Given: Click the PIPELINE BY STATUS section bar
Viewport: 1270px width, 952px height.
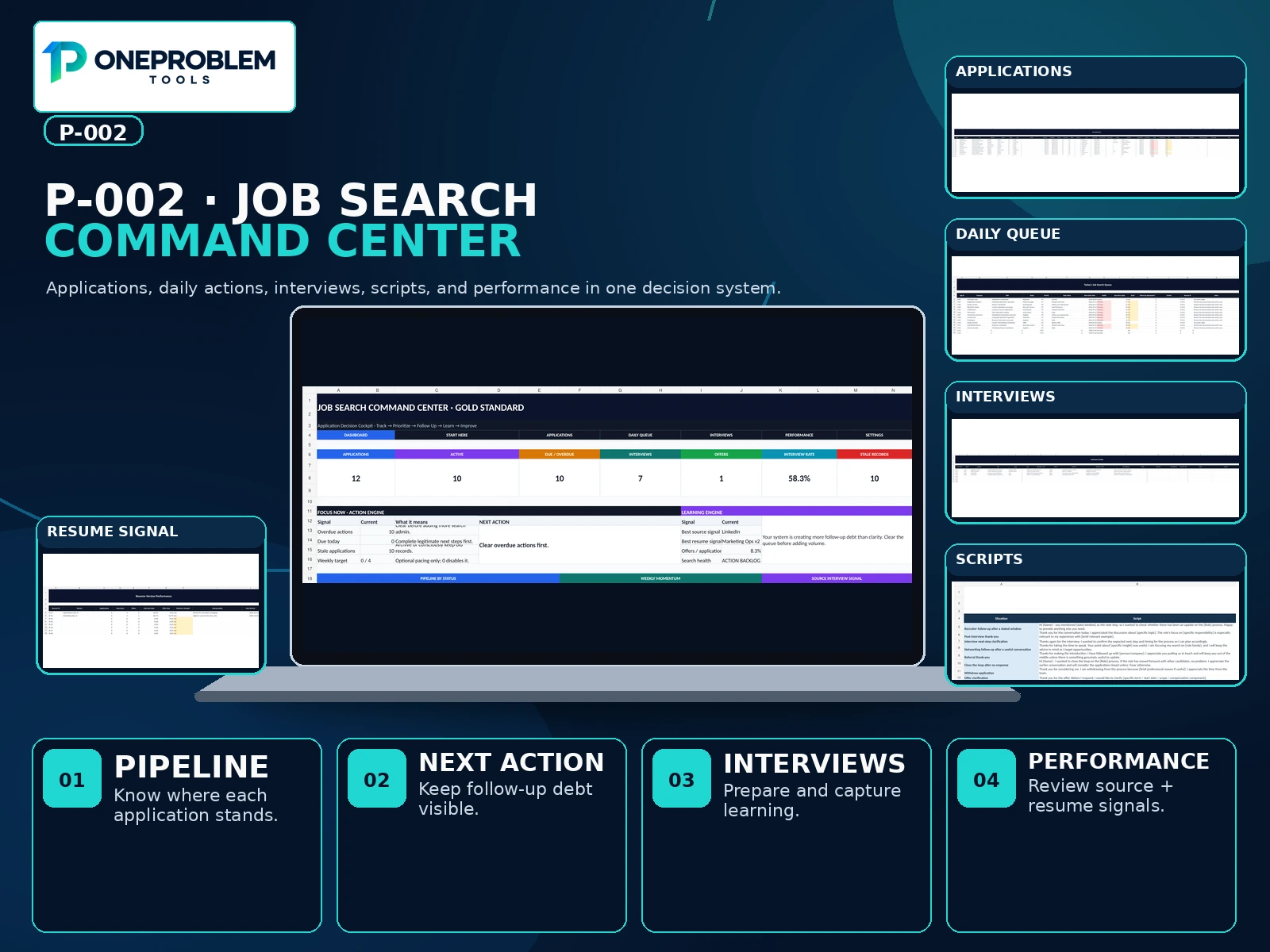Looking at the screenshot, I should tap(438, 578).
